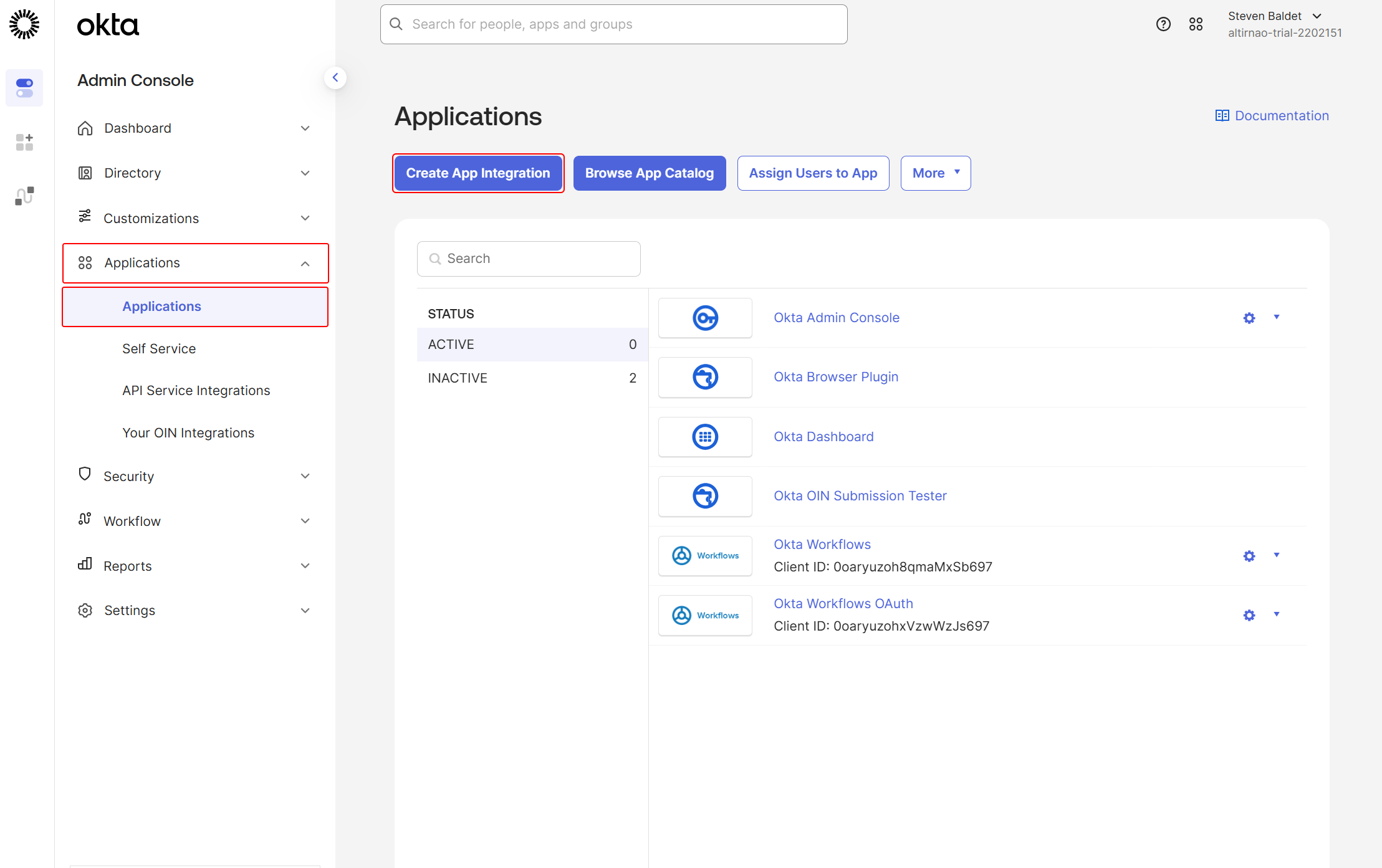This screenshot has height=868, width=1382.
Task: Expand the Settings menu chevron
Action: 305,611
